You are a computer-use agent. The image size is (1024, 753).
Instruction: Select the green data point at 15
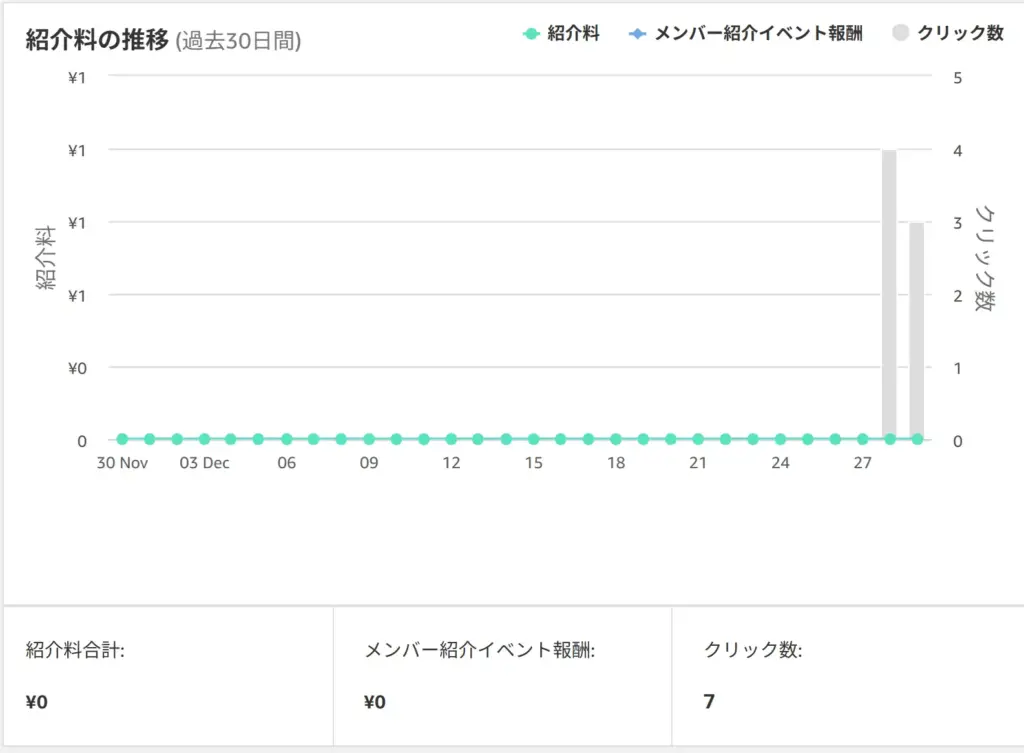(533, 439)
